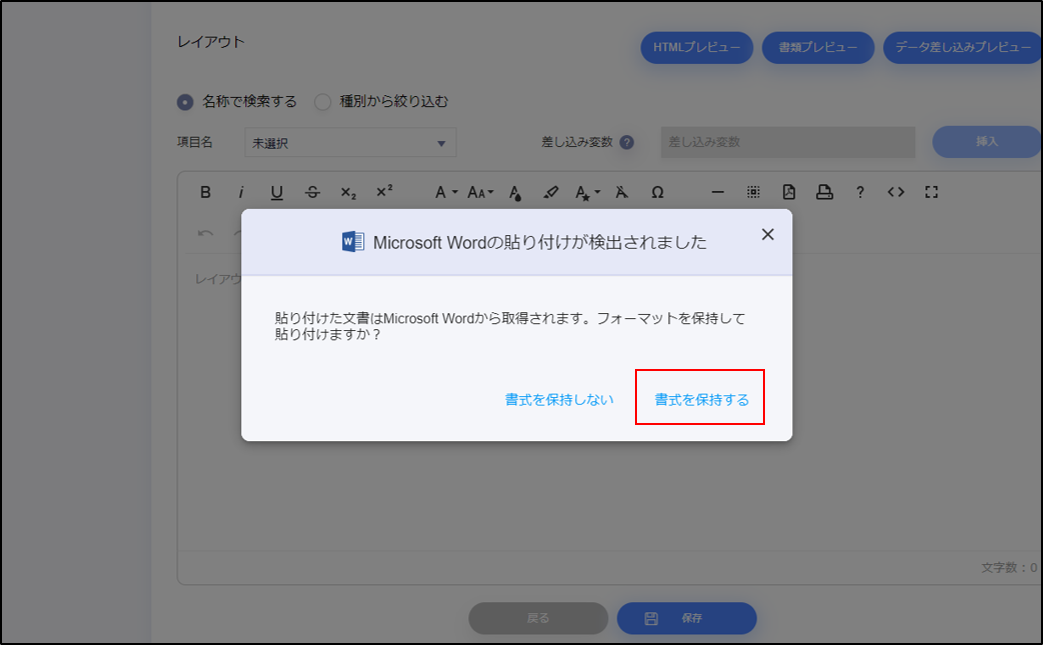1043x645 pixels.
Task: Click the レイアウト section heading
Action: pyautogui.click(x=211, y=42)
